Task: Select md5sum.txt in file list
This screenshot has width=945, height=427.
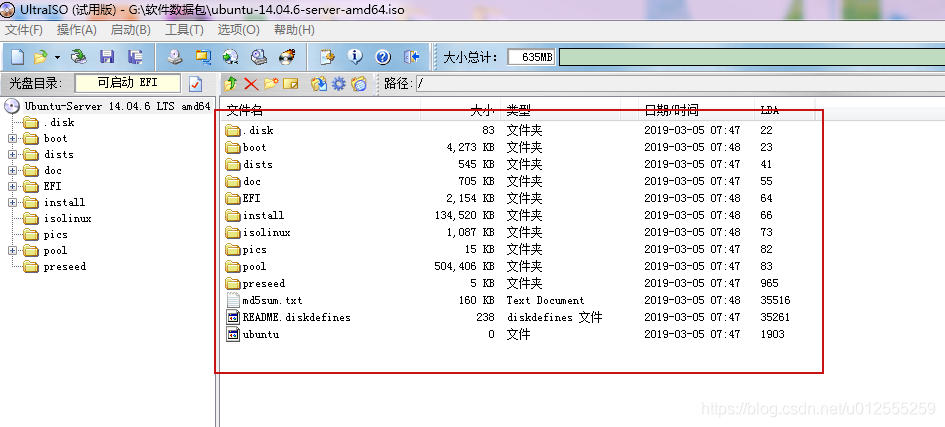Action: coord(272,301)
